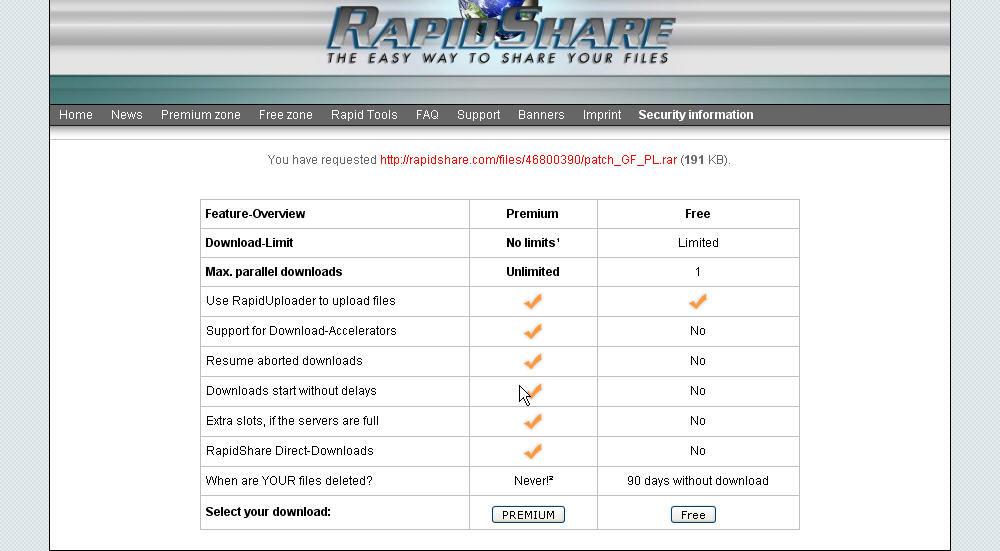Viewport: 1000px width, 551px height.
Task: Click Premium checkmark for RapidUploader row
Action: pos(533,301)
